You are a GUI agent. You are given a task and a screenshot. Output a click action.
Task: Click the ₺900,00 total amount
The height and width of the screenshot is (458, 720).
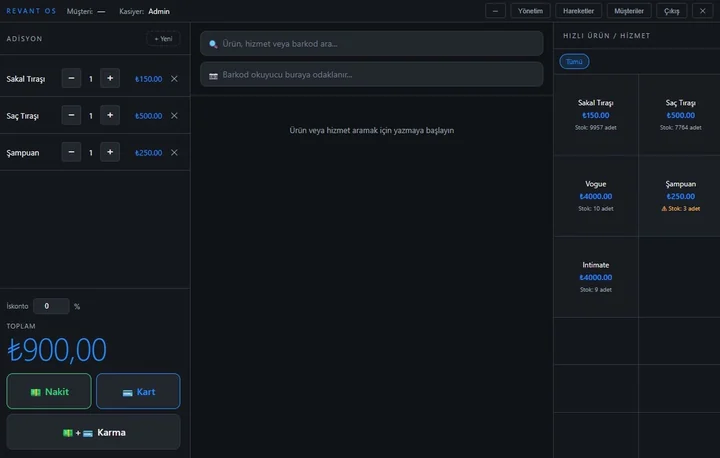(x=57, y=350)
